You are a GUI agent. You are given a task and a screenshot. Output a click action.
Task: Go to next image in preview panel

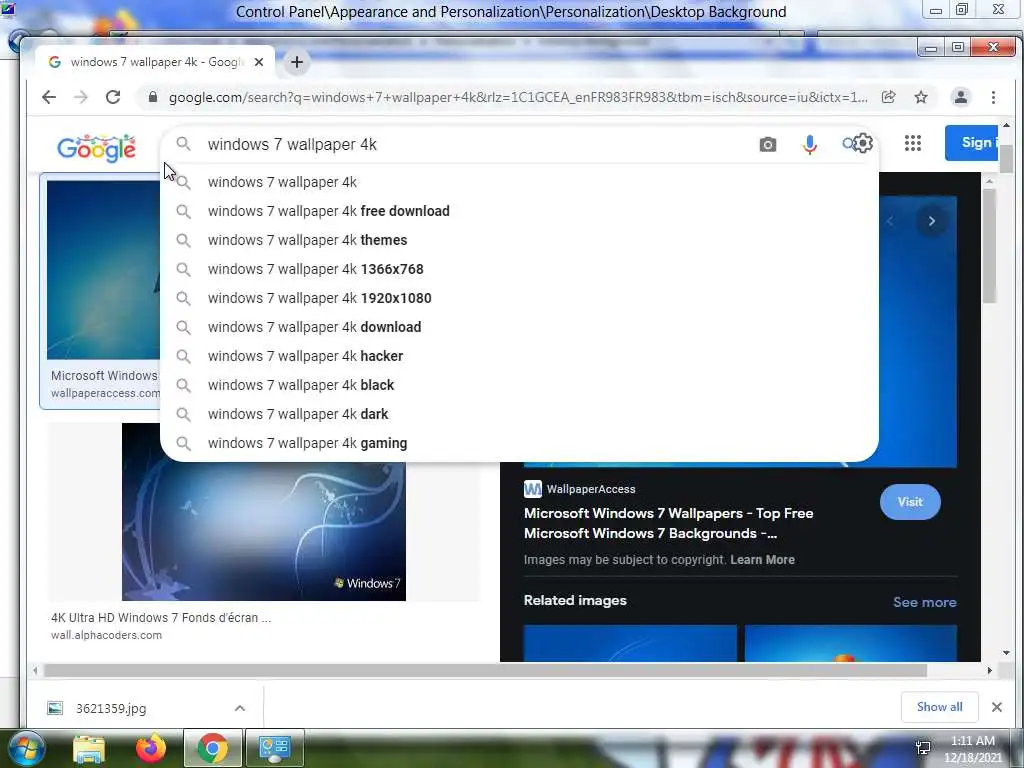click(932, 221)
